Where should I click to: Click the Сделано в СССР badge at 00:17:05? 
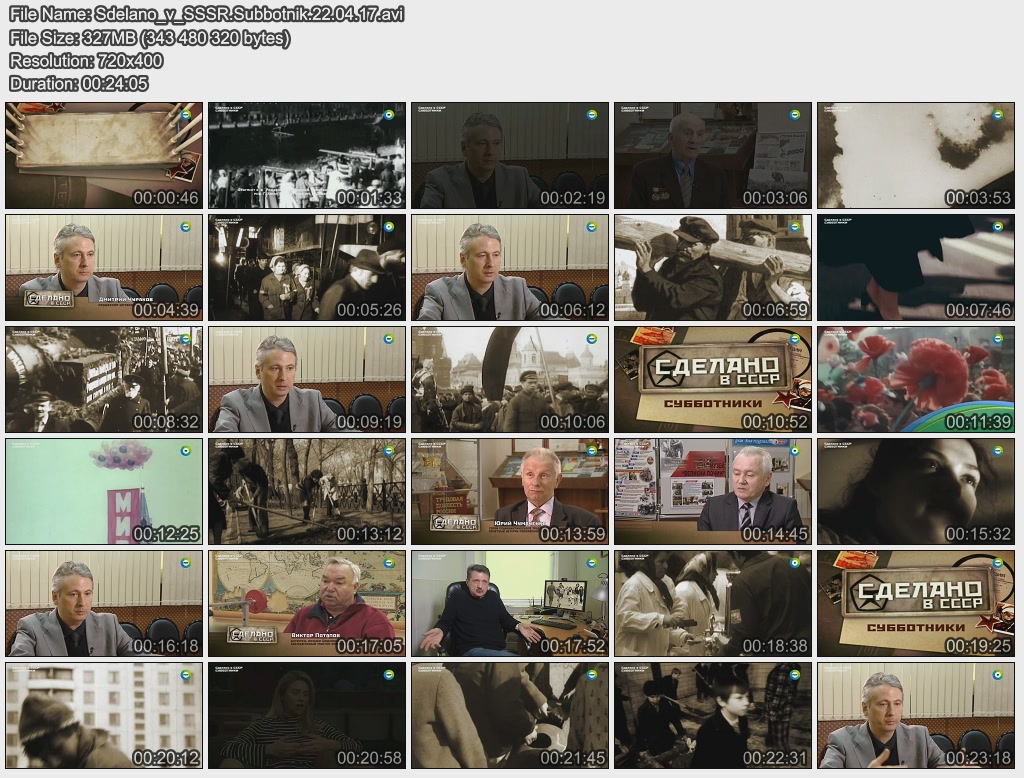tap(250, 635)
